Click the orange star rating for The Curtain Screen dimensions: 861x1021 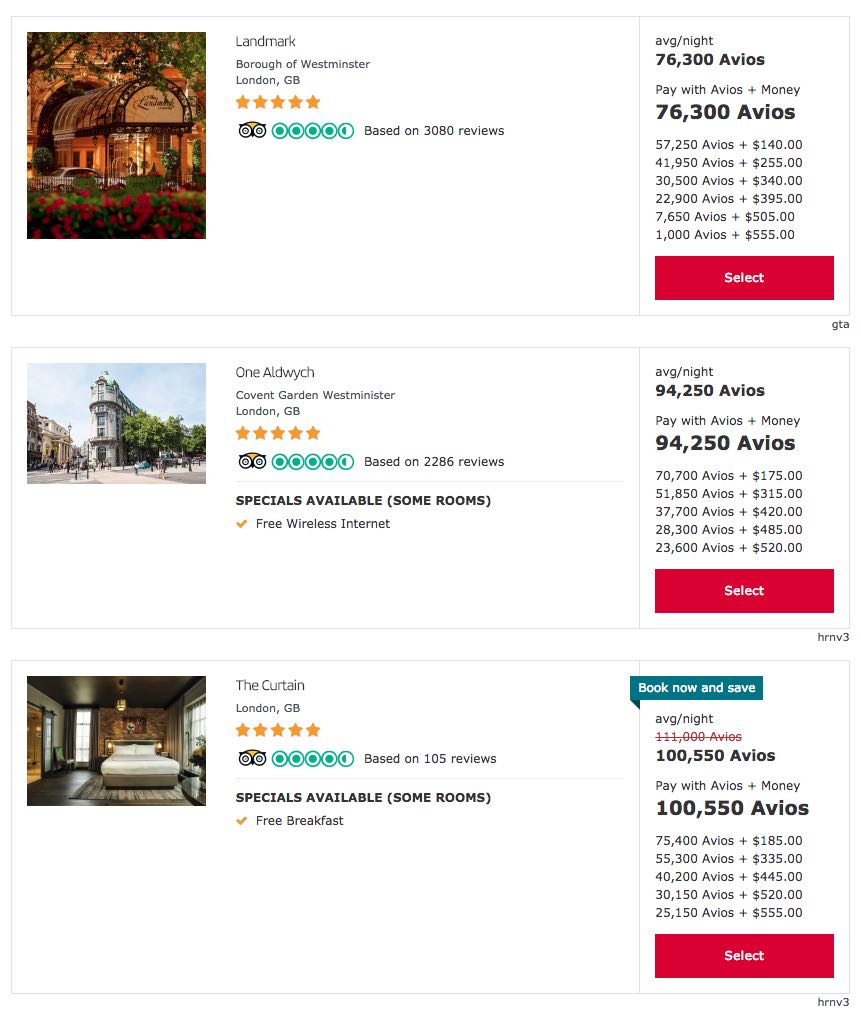coord(278,730)
